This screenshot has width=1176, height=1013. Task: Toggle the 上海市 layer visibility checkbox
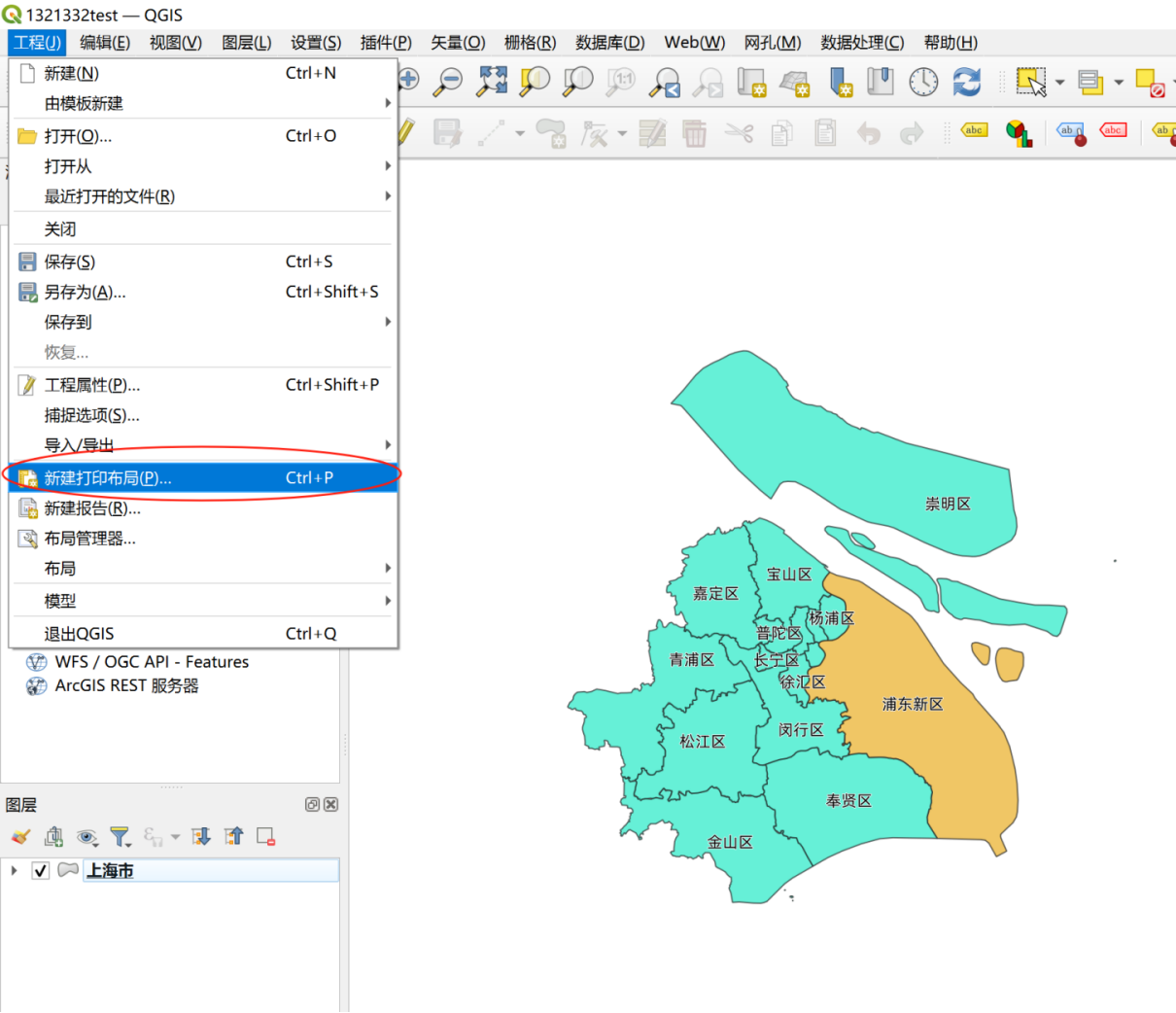[x=40, y=870]
